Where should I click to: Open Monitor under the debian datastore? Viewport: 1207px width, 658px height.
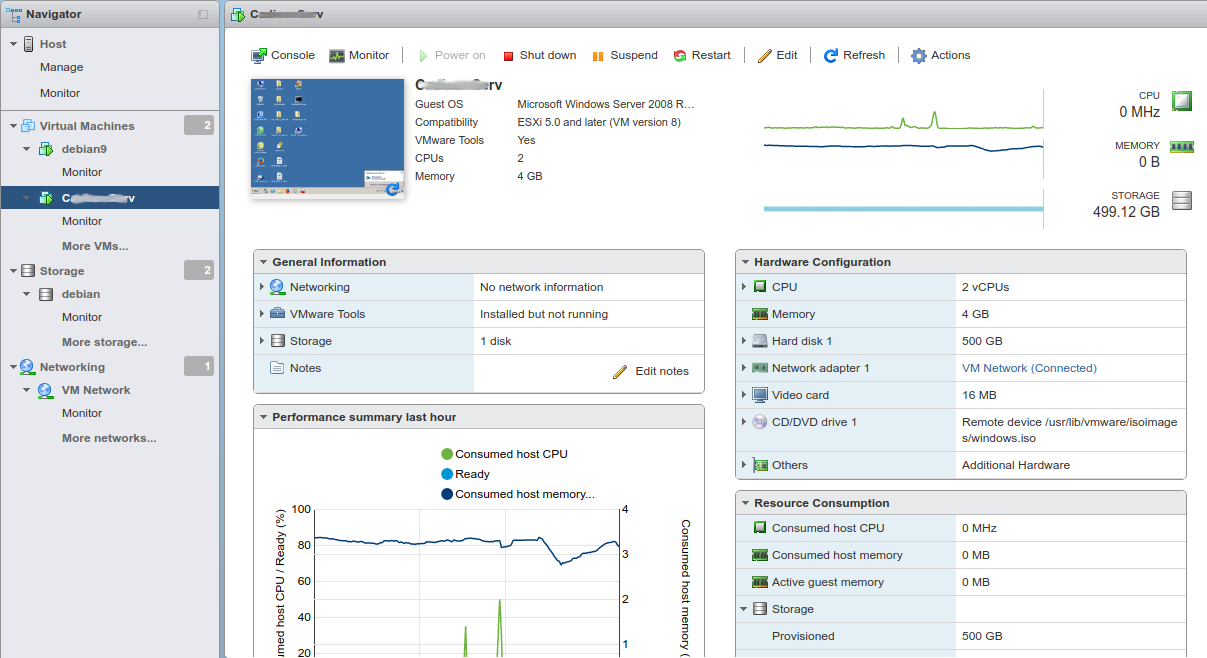tap(82, 317)
